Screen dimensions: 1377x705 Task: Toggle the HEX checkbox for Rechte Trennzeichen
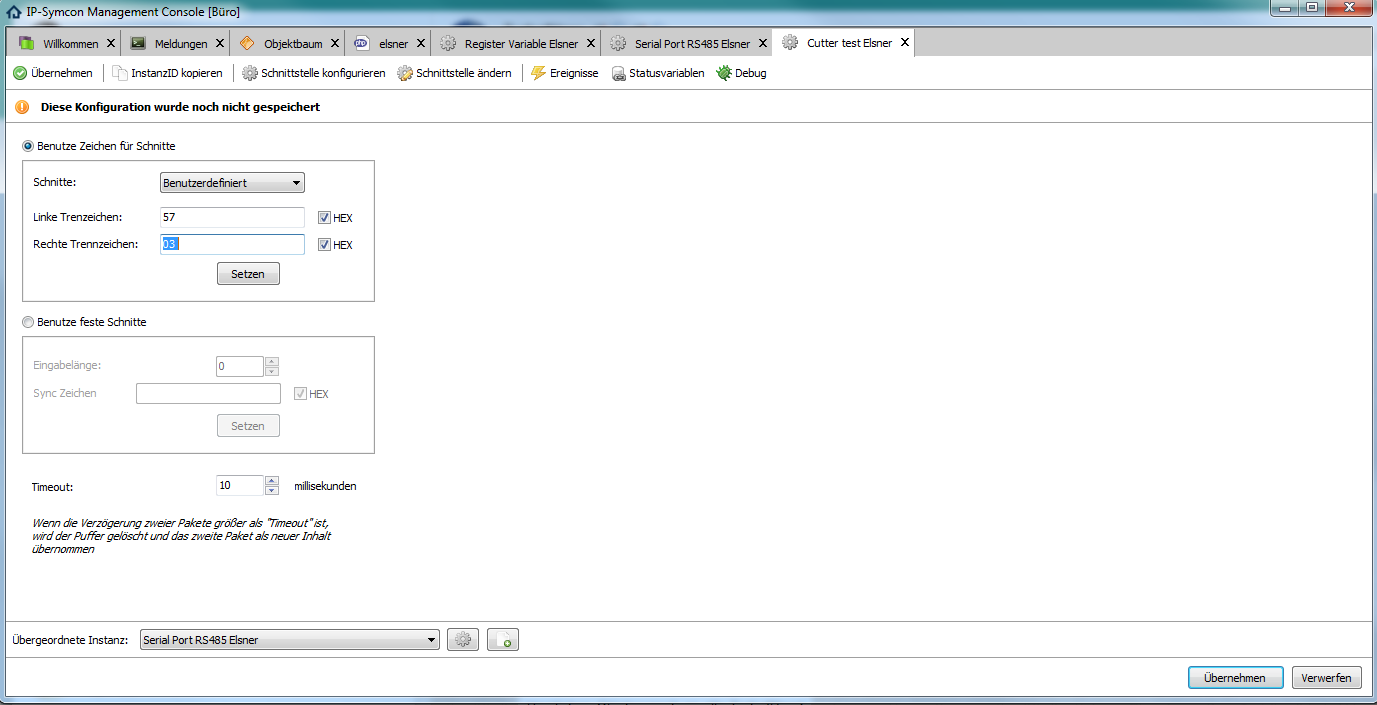[x=324, y=245]
